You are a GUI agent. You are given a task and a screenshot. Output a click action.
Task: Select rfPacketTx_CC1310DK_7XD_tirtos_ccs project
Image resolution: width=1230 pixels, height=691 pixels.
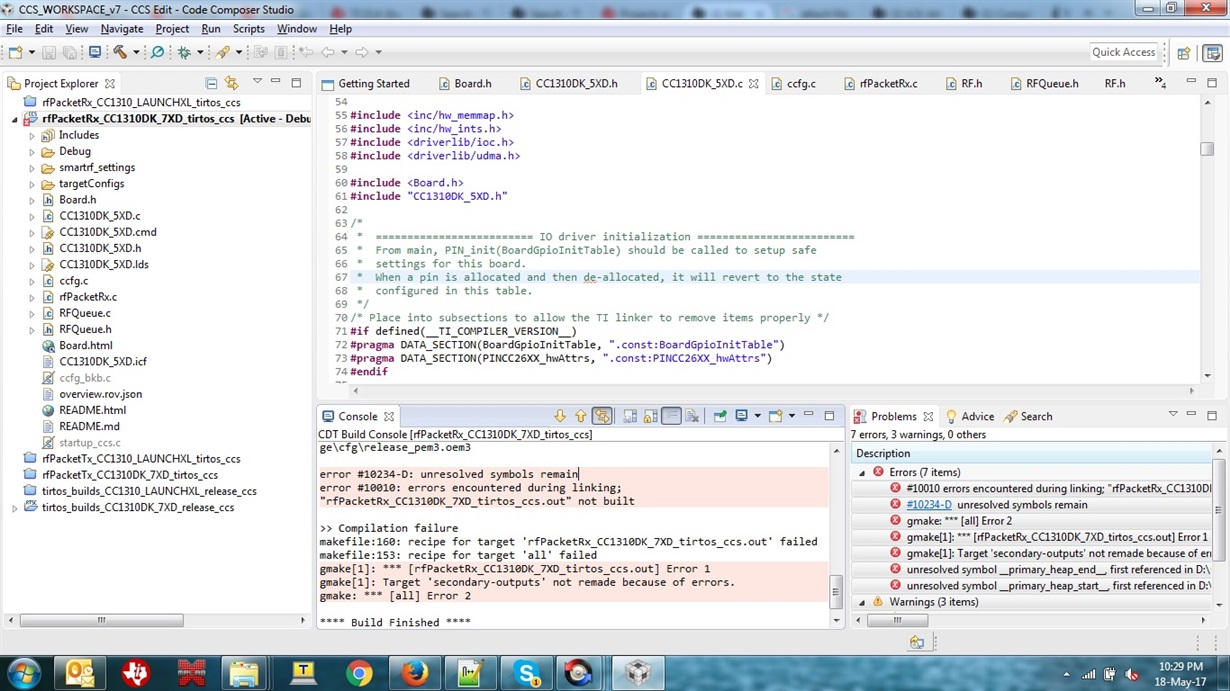click(129, 475)
